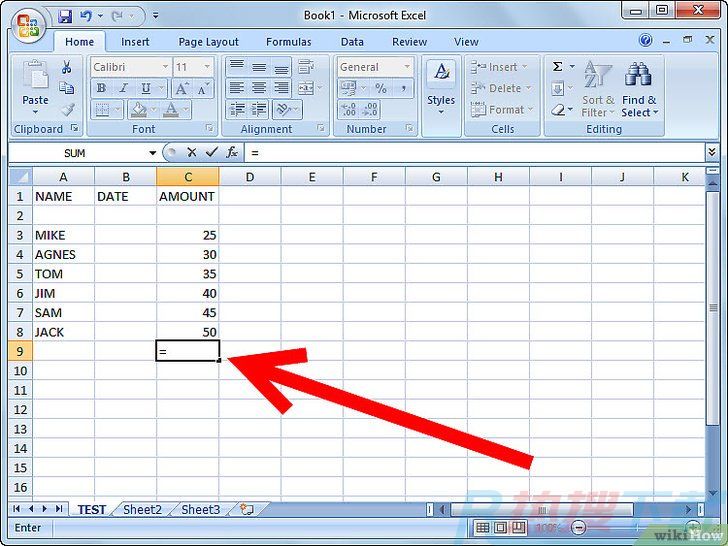The image size is (728, 546).
Task: Open the font size 11 dropdown
Action: 207,67
